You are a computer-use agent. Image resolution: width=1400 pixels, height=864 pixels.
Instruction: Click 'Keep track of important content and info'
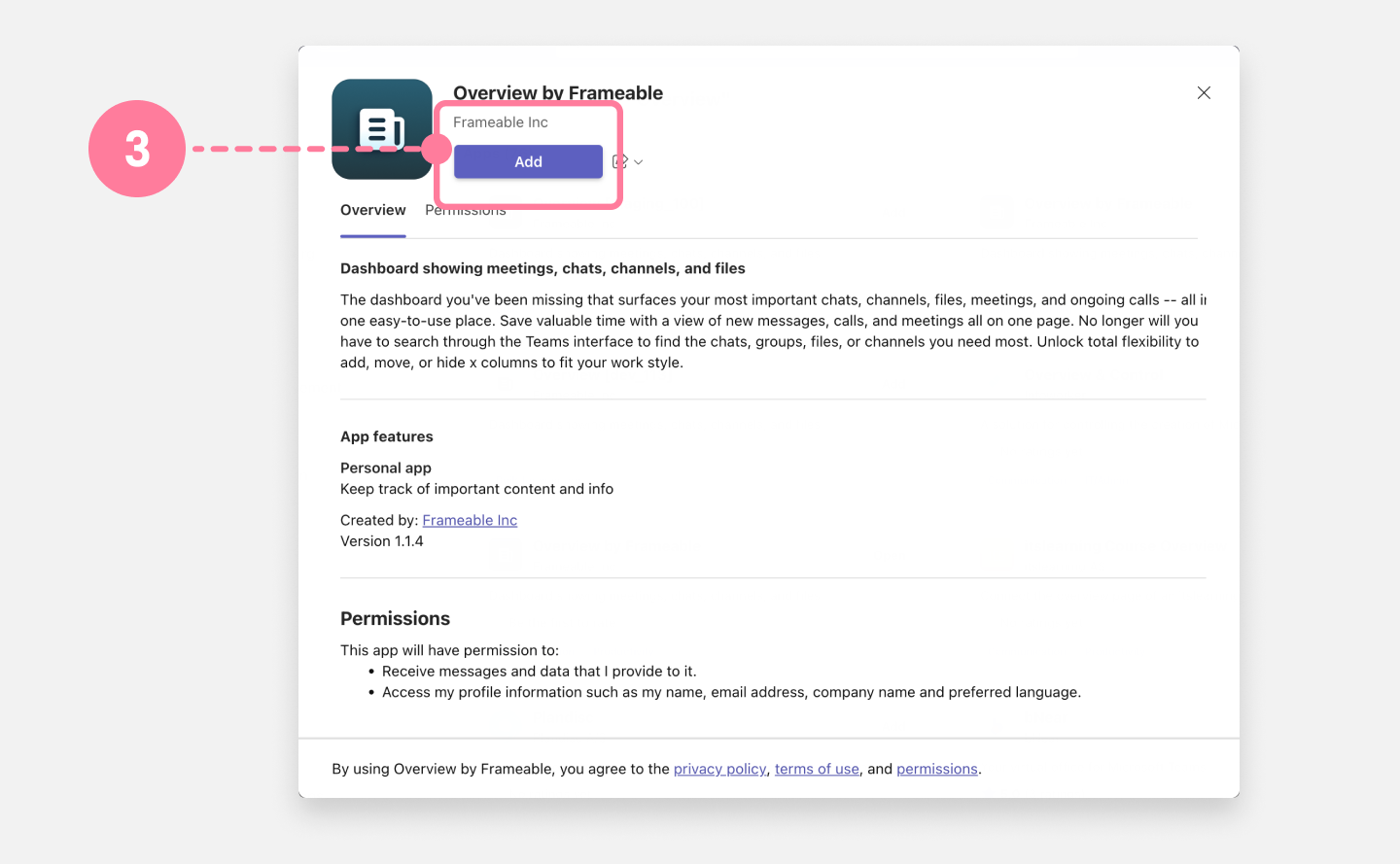pyautogui.click(x=476, y=489)
